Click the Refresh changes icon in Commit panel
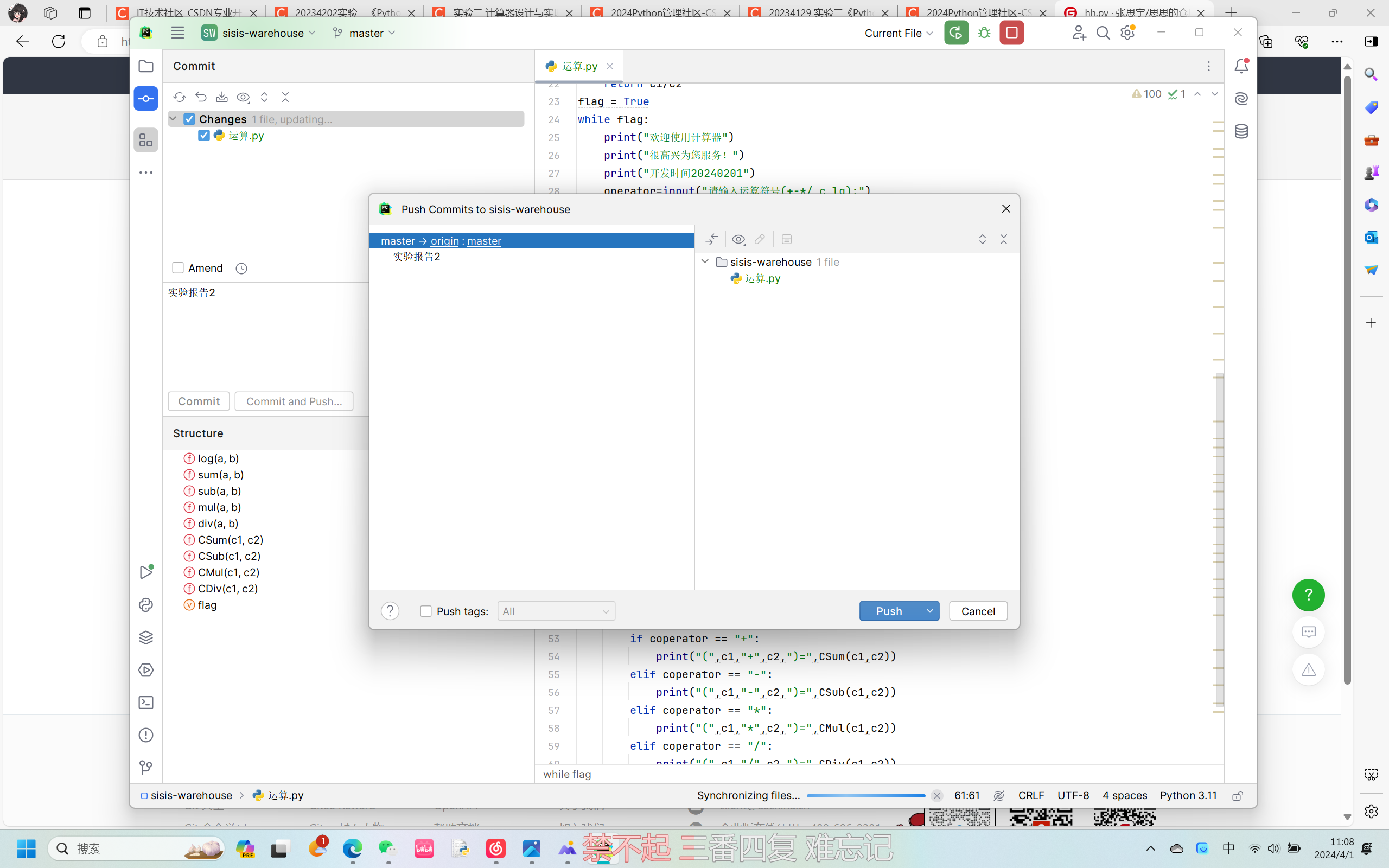Image resolution: width=1389 pixels, height=868 pixels. point(180,97)
